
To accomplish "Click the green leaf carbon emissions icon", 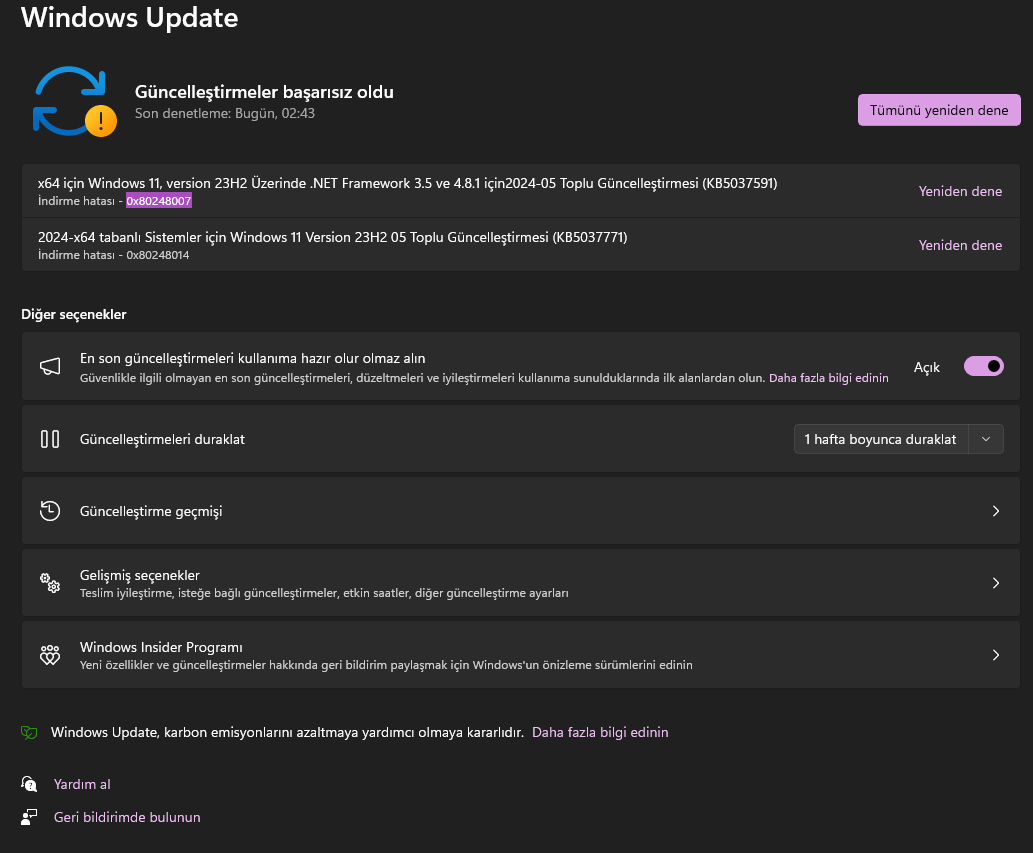I will coord(29,732).
